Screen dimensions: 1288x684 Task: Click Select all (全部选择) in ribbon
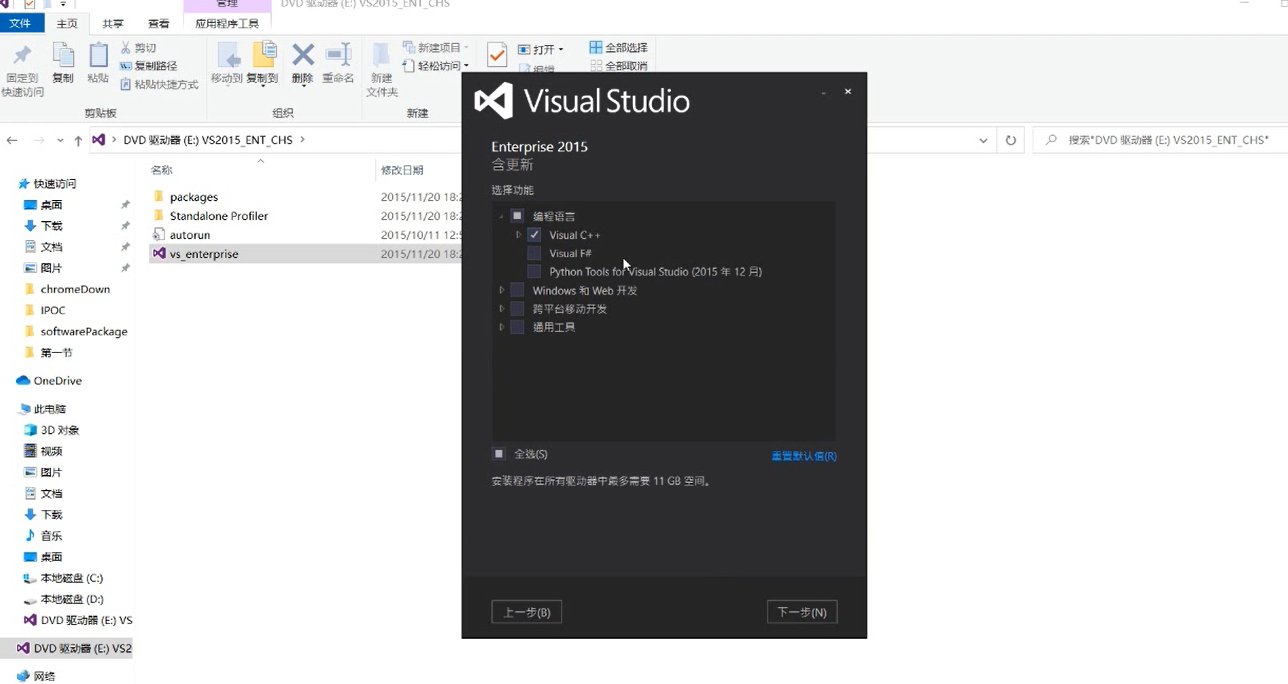point(618,48)
